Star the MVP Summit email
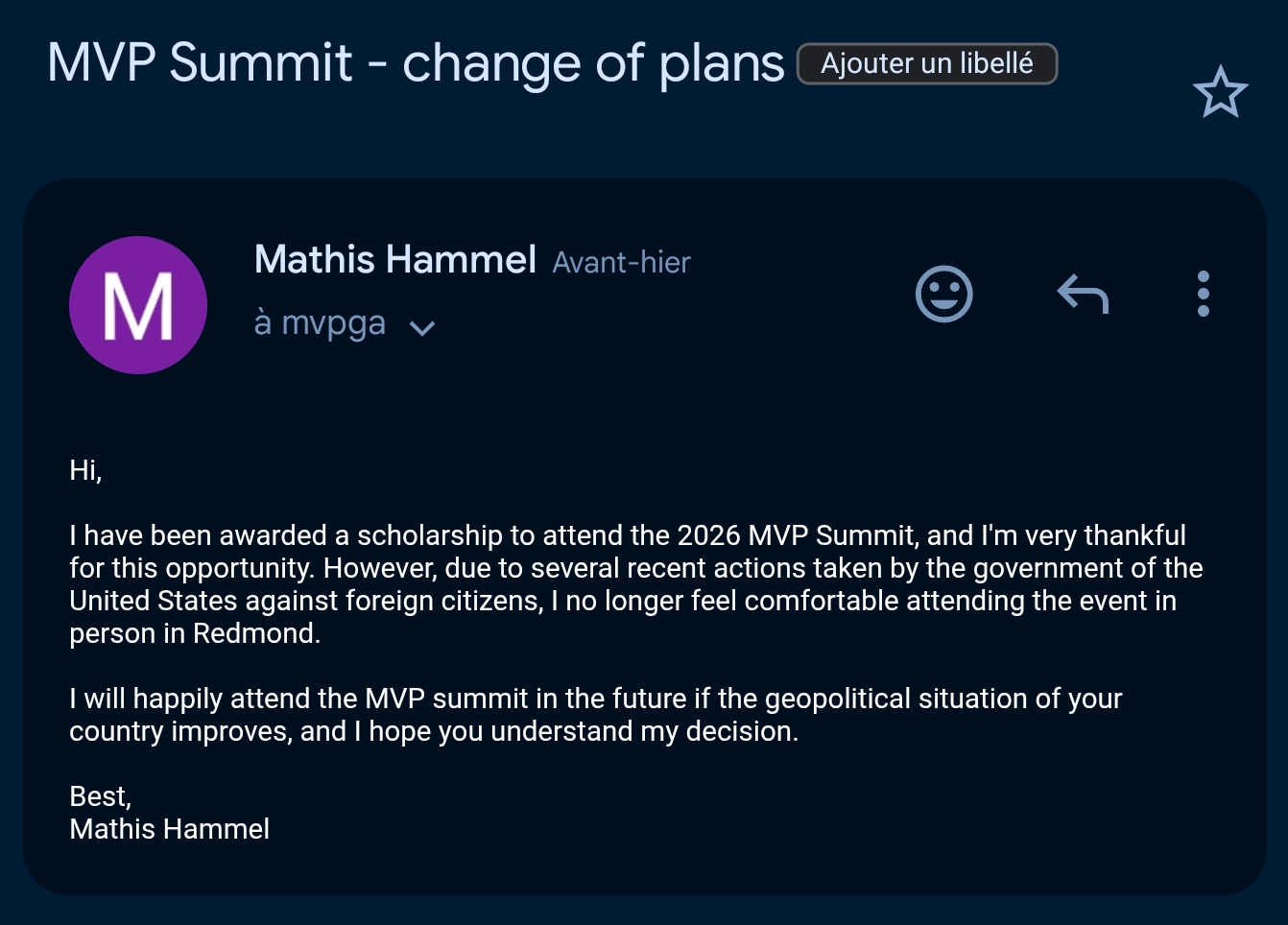1288x925 pixels. pyautogui.click(x=1220, y=92)
